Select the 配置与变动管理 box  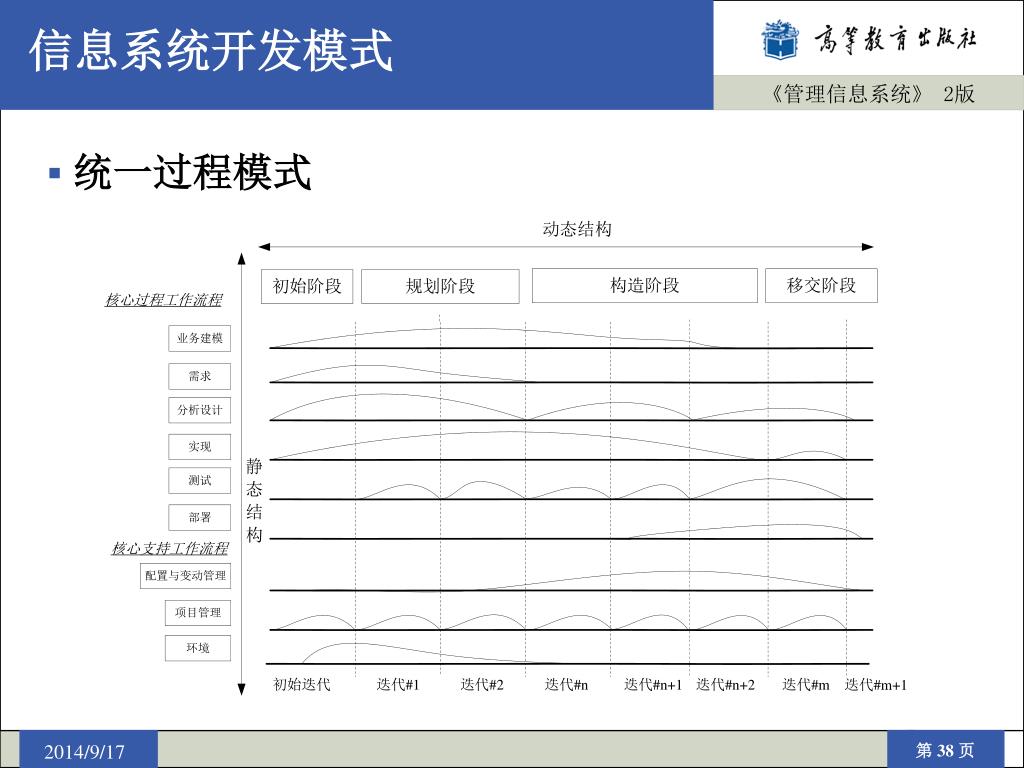click(185, 576)
